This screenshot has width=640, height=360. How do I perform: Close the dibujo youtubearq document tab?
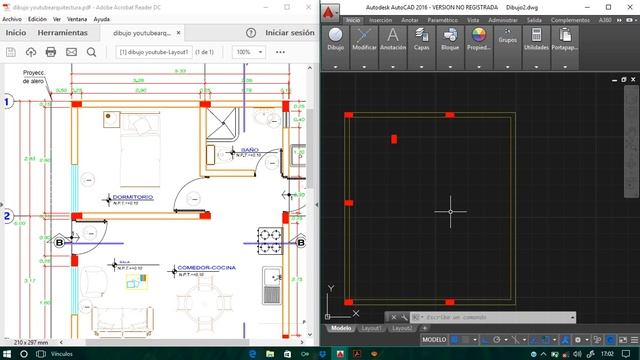(178, 33)
